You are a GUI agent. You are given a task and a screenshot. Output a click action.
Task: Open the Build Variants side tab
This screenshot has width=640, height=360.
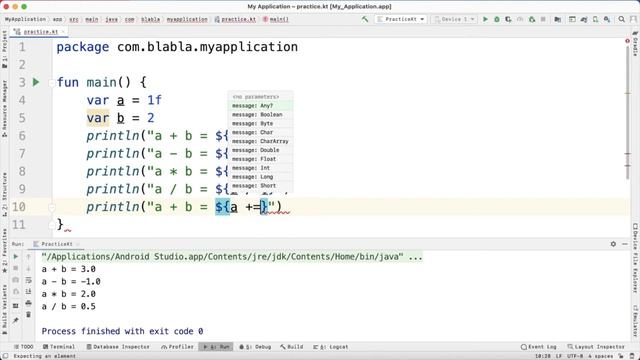(x=4, y=309)
